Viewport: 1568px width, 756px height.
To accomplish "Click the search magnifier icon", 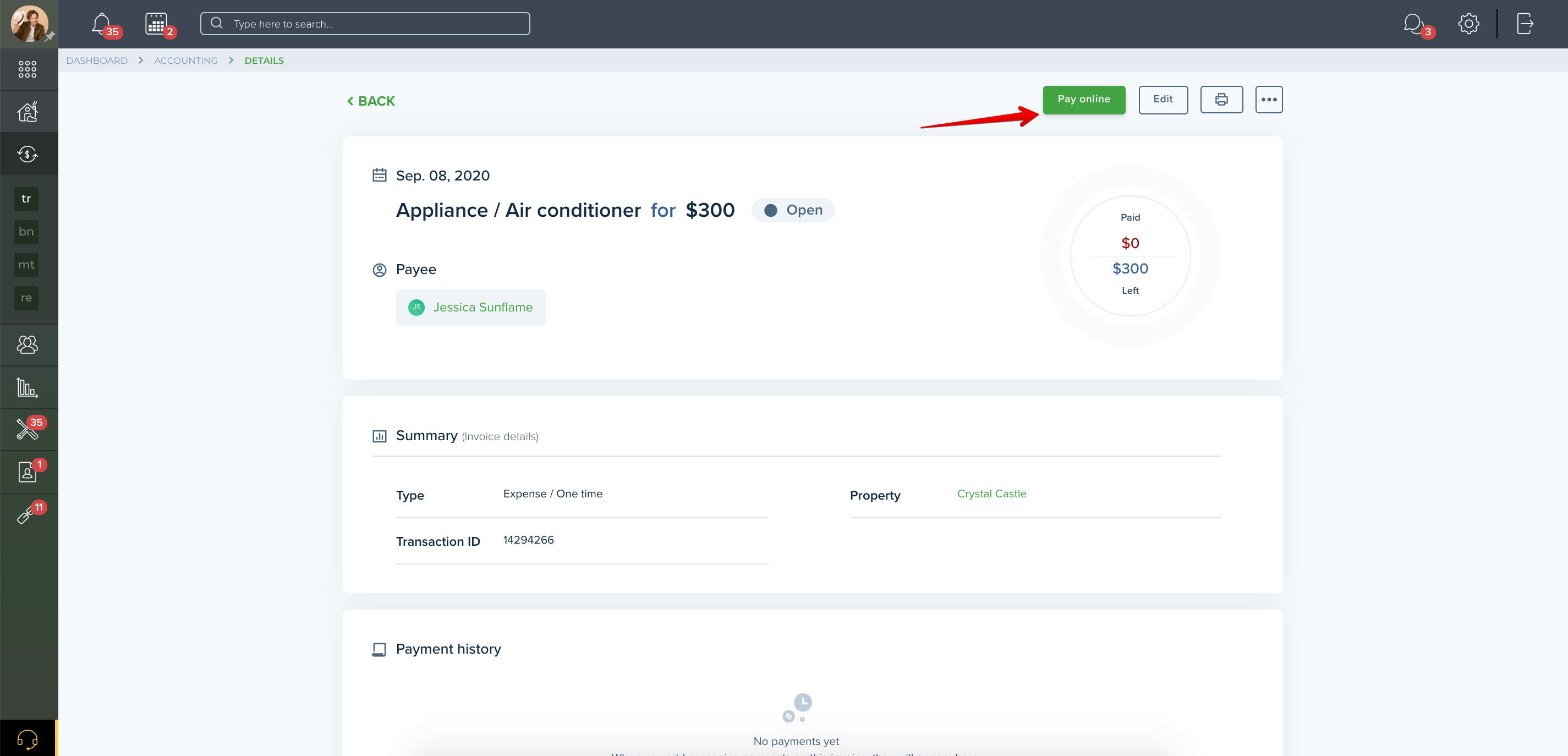I will tap(216, 23).
